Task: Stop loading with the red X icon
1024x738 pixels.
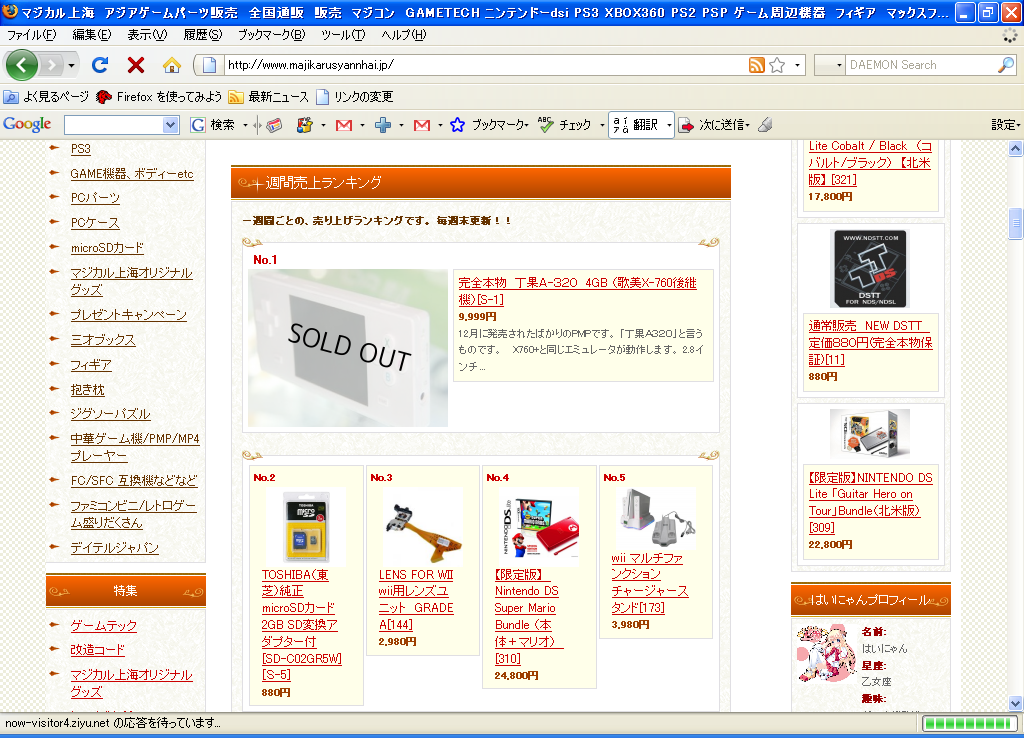Action: tap(136, 65)
